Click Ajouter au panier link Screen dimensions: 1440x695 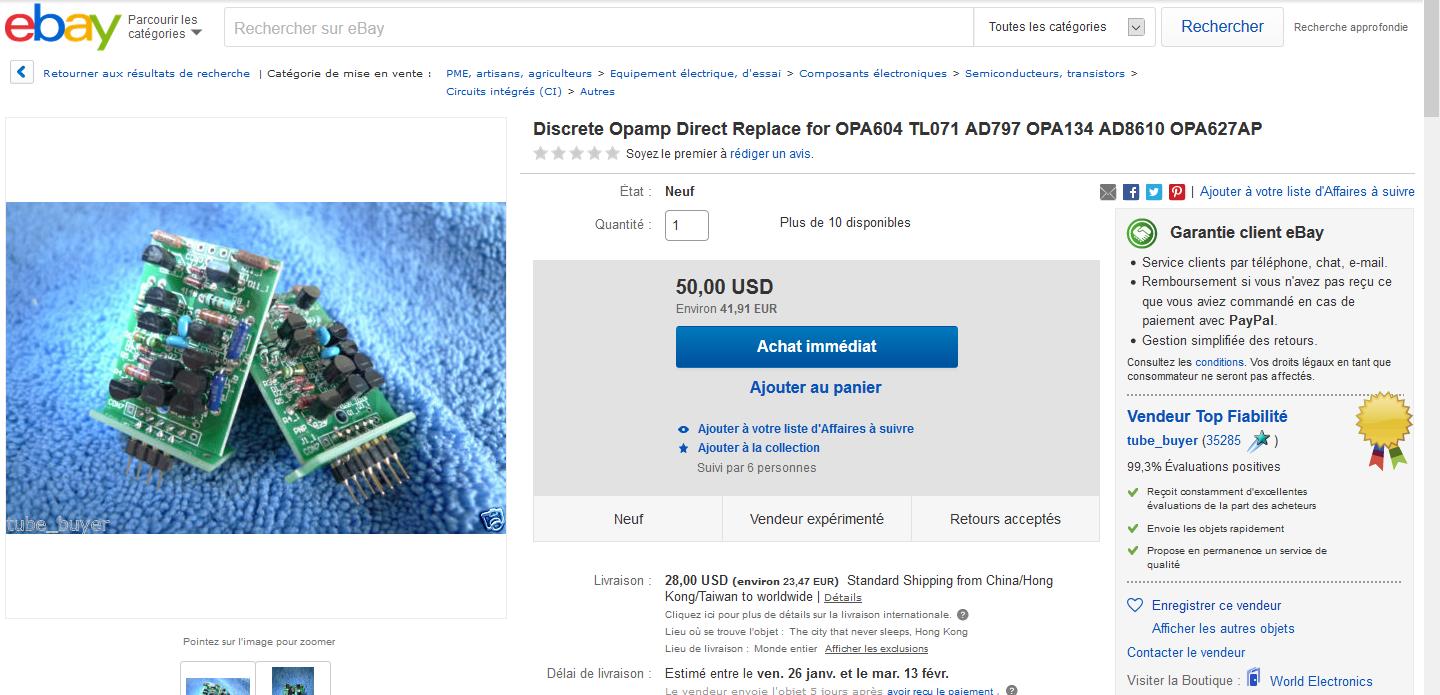coord(816,387)
